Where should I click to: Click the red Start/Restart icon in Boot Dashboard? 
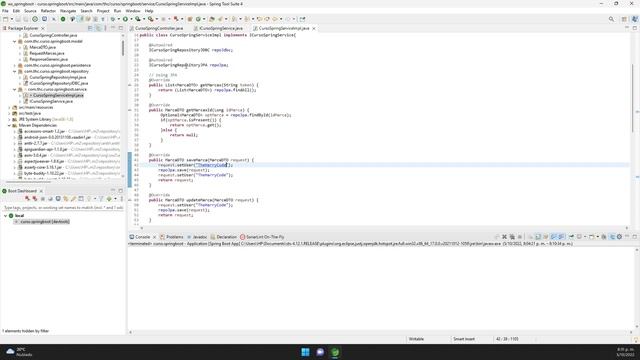coord(27,199)
